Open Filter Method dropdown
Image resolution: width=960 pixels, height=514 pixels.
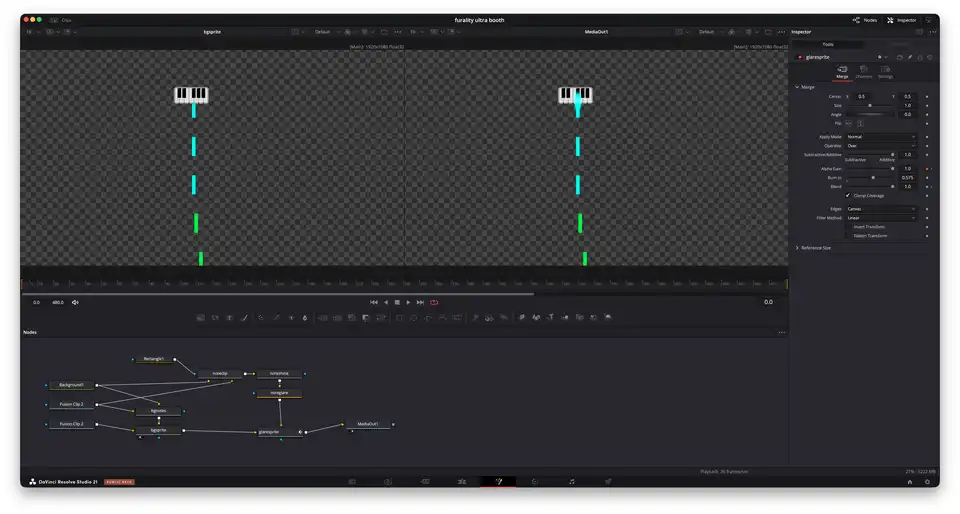click(881, 218)
